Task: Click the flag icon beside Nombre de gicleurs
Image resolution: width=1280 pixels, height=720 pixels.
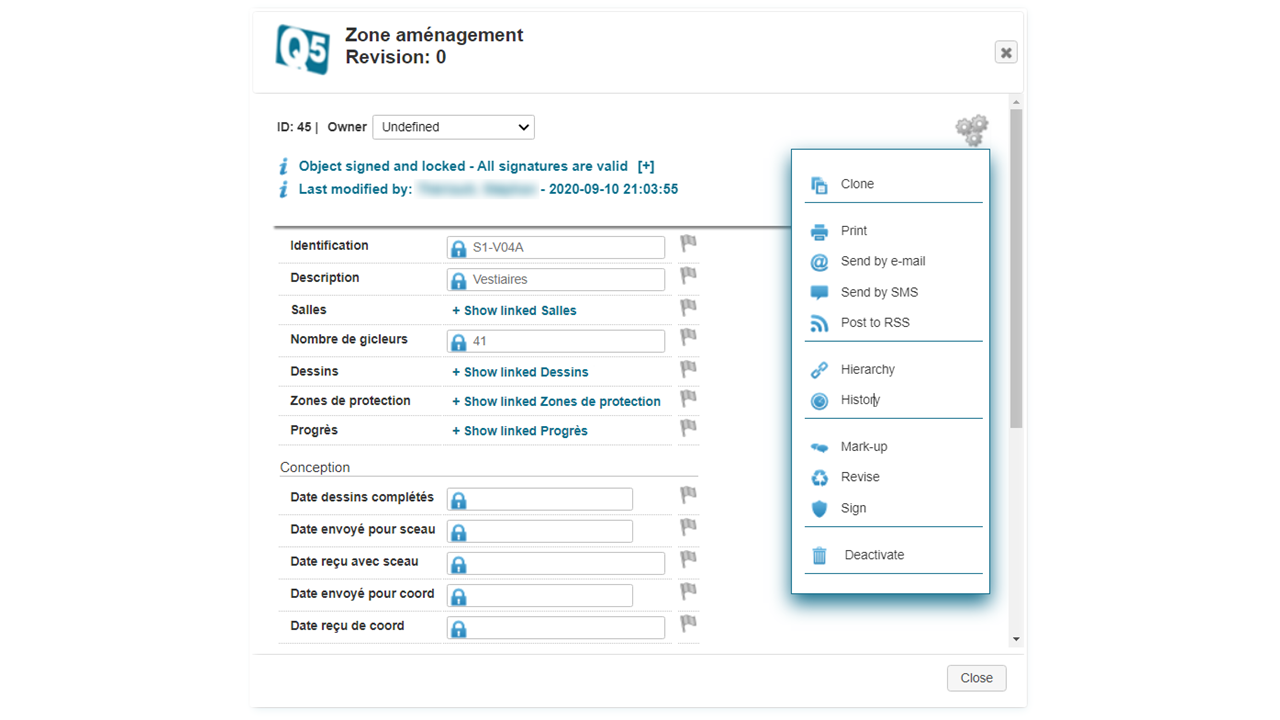Action: click(x=688, y=337)
